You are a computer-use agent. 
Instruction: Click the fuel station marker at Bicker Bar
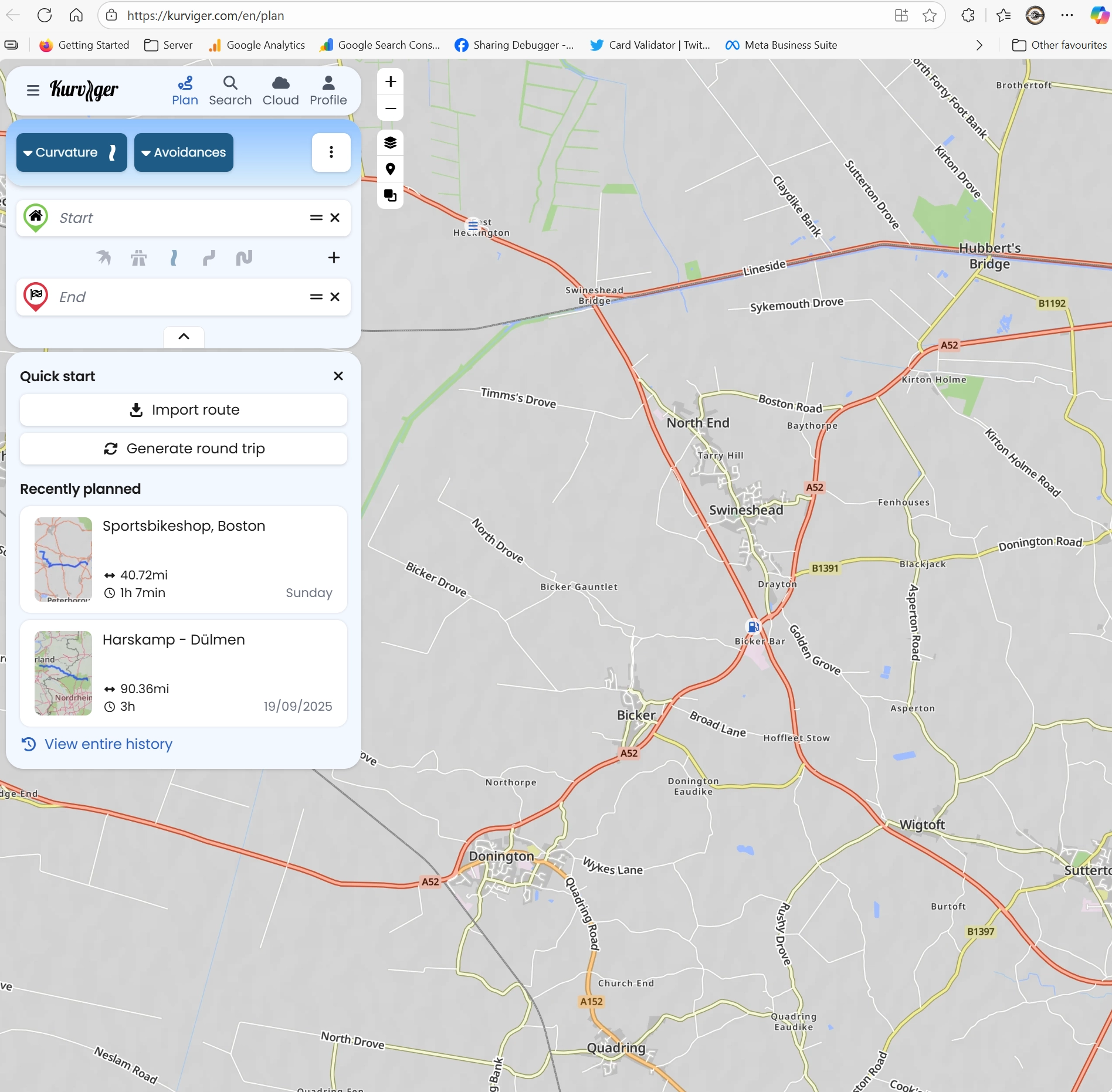[754, 627]
